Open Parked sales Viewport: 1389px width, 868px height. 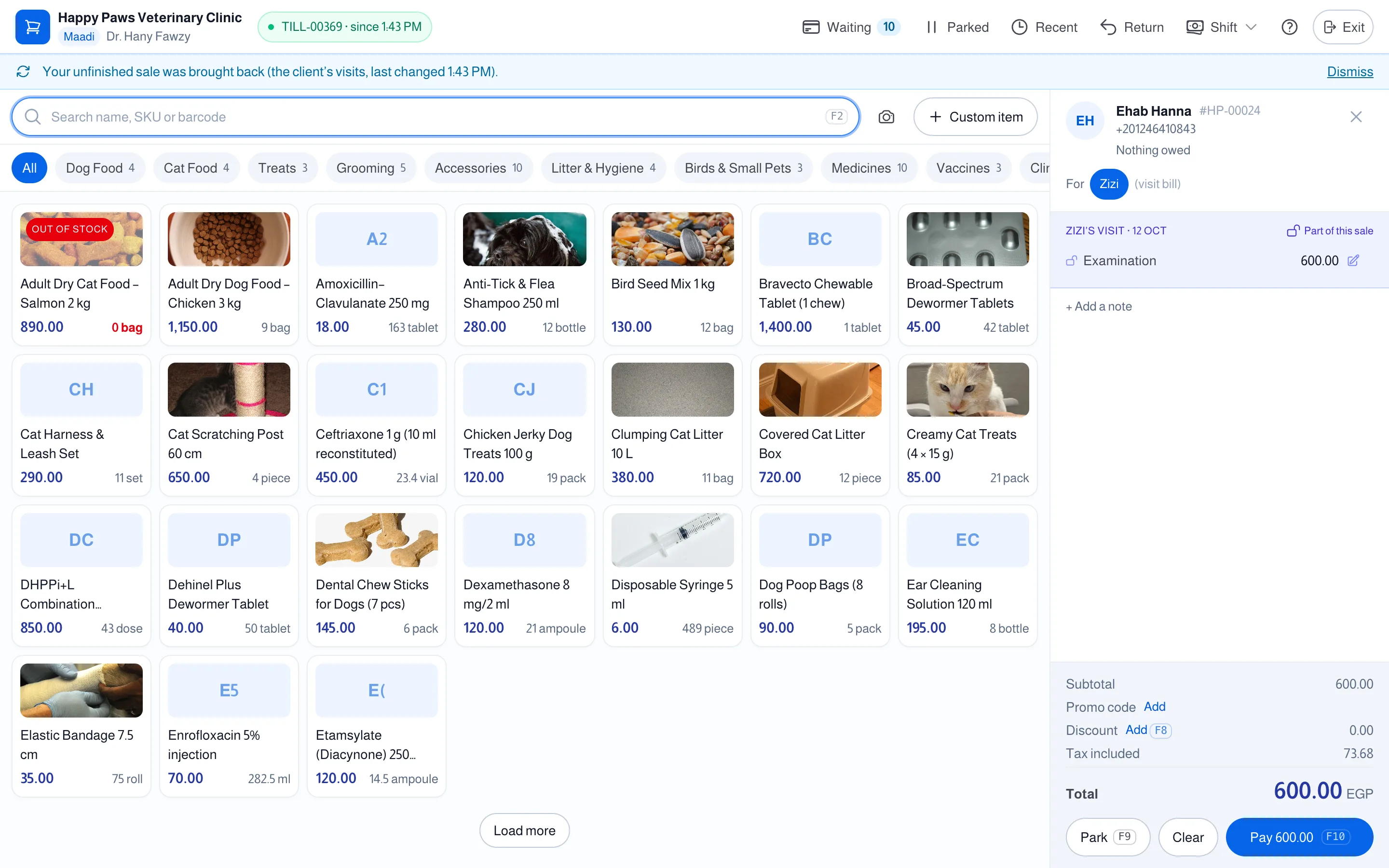[957, 27]
